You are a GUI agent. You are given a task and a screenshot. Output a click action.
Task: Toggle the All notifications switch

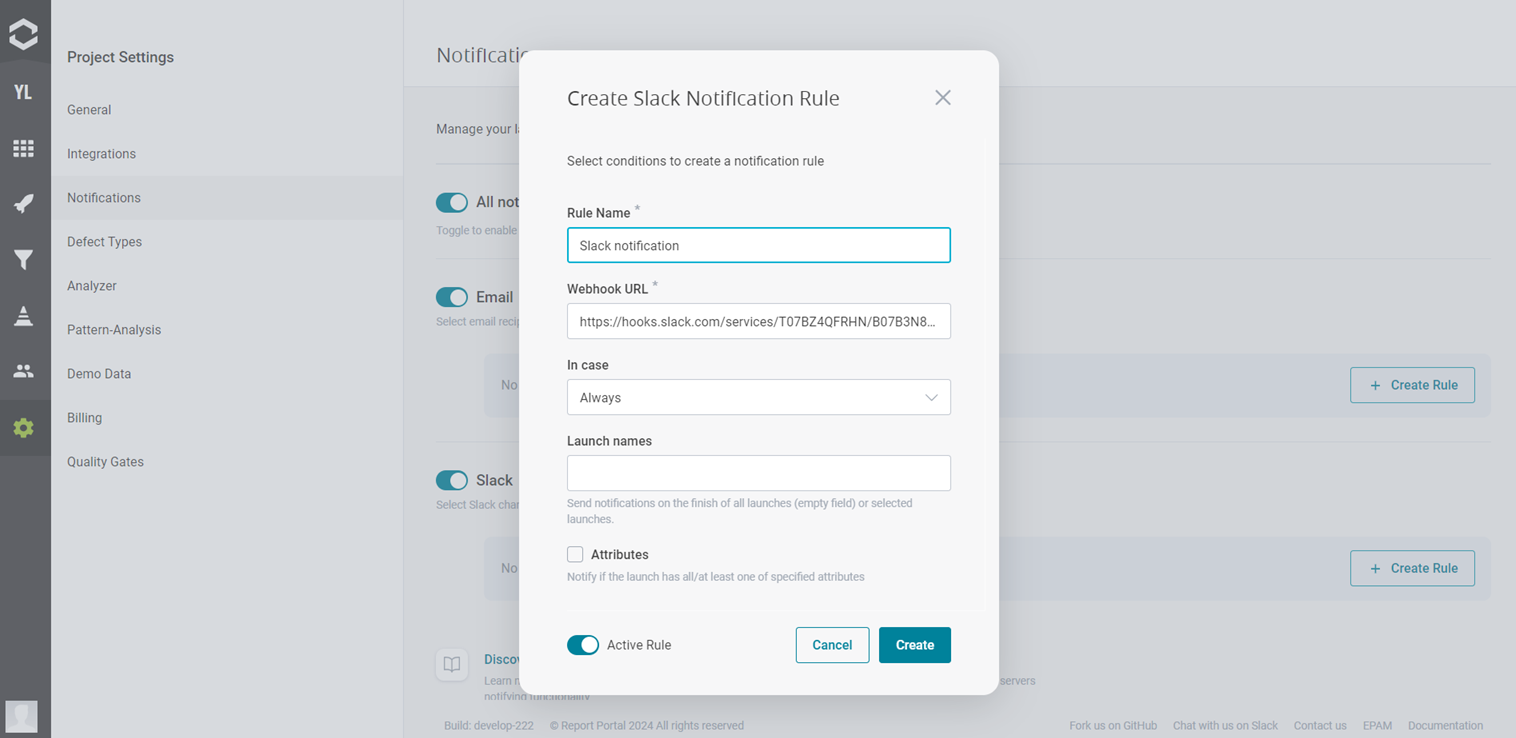tap(452, 202)
